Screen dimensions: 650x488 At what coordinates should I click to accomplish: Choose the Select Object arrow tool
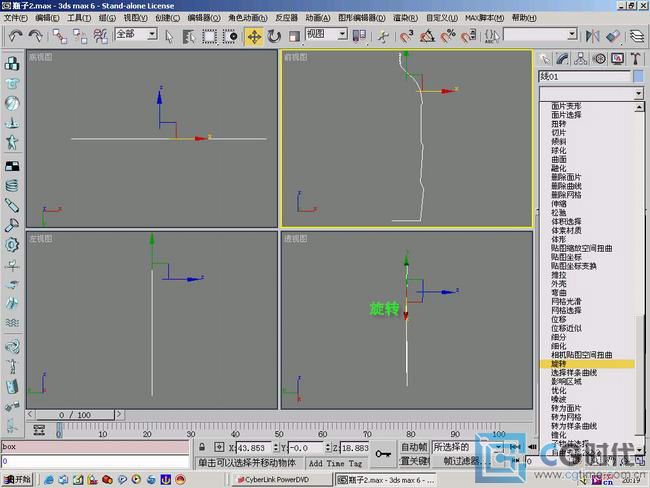coord(169,36)
